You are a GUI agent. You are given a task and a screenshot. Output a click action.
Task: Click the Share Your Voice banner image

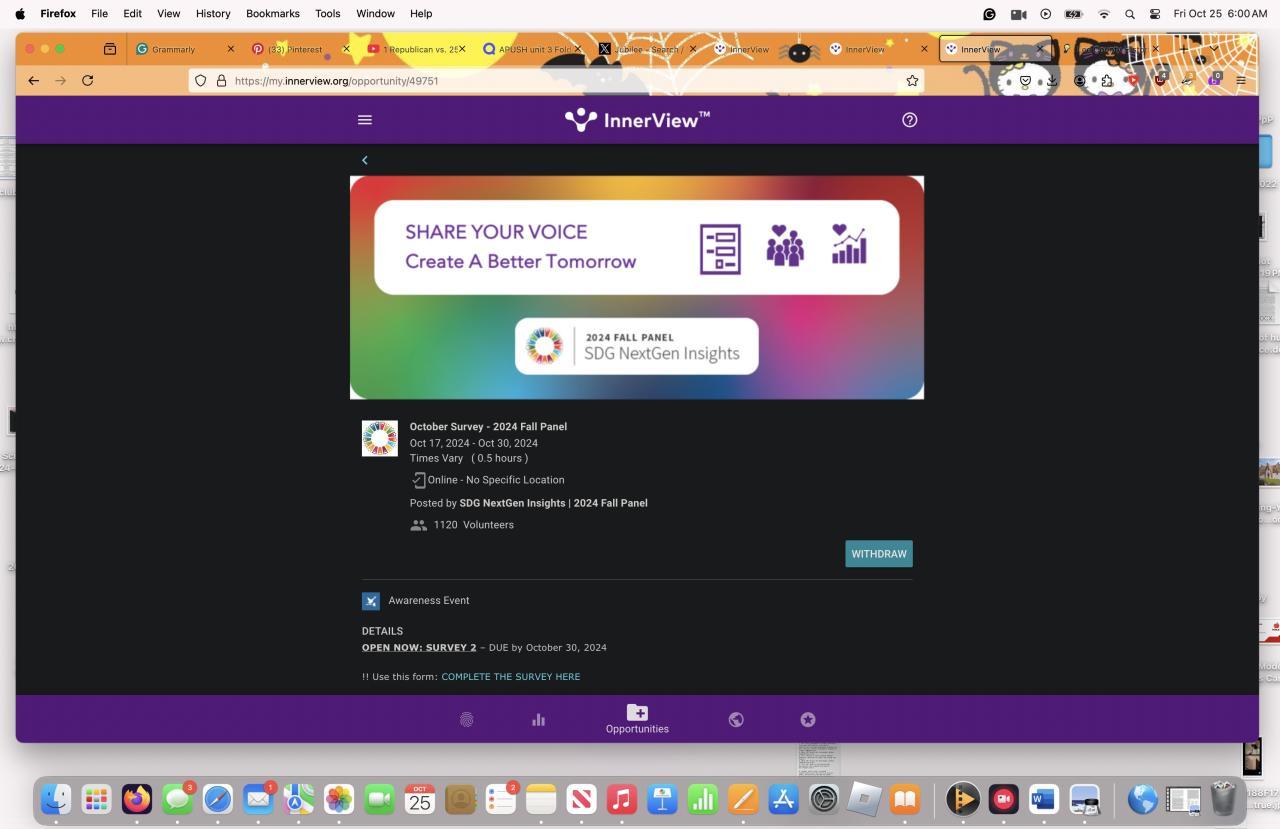tap(637, 288)
